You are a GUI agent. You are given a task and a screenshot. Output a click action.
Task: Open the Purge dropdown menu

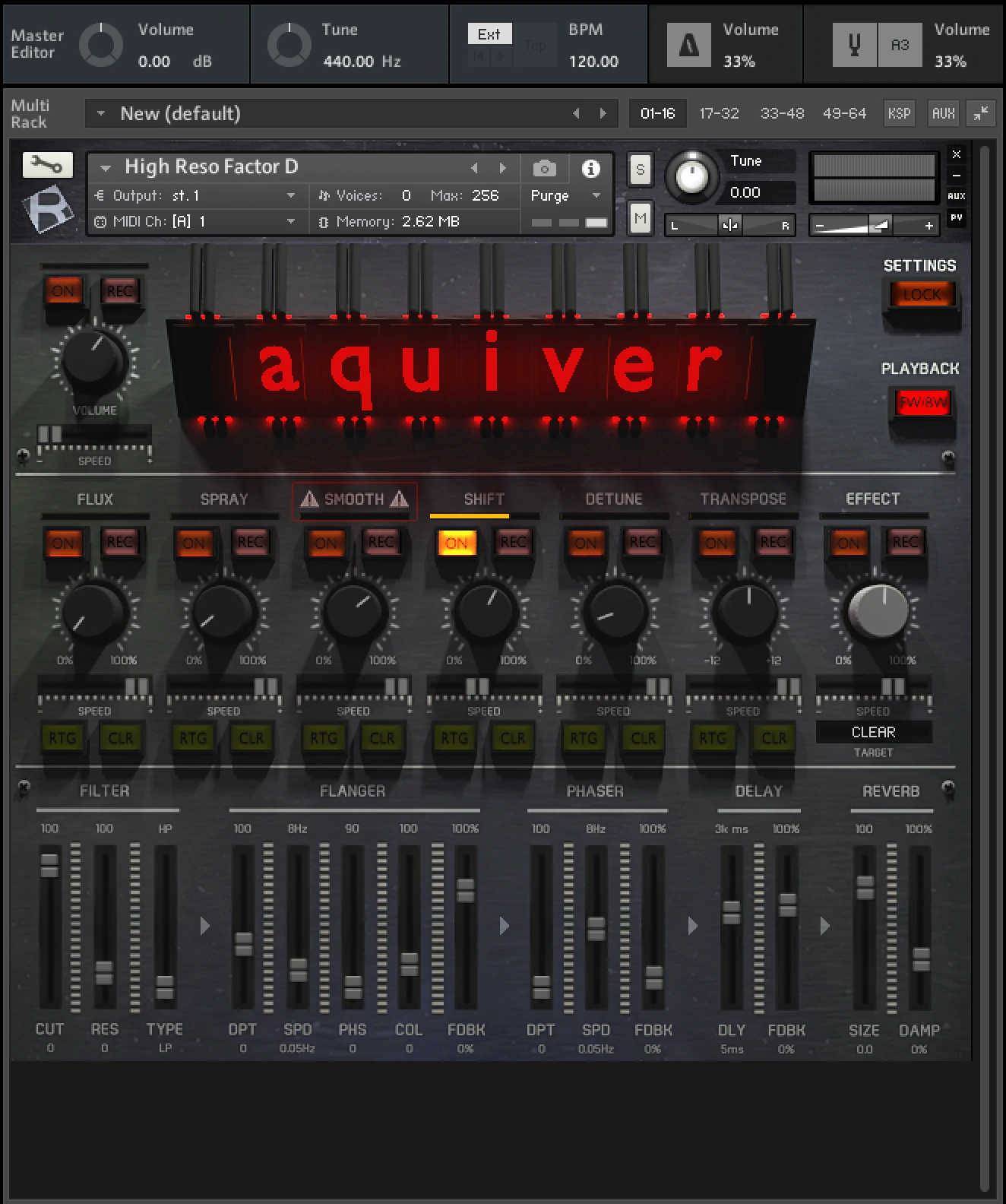tap(596, 195)
